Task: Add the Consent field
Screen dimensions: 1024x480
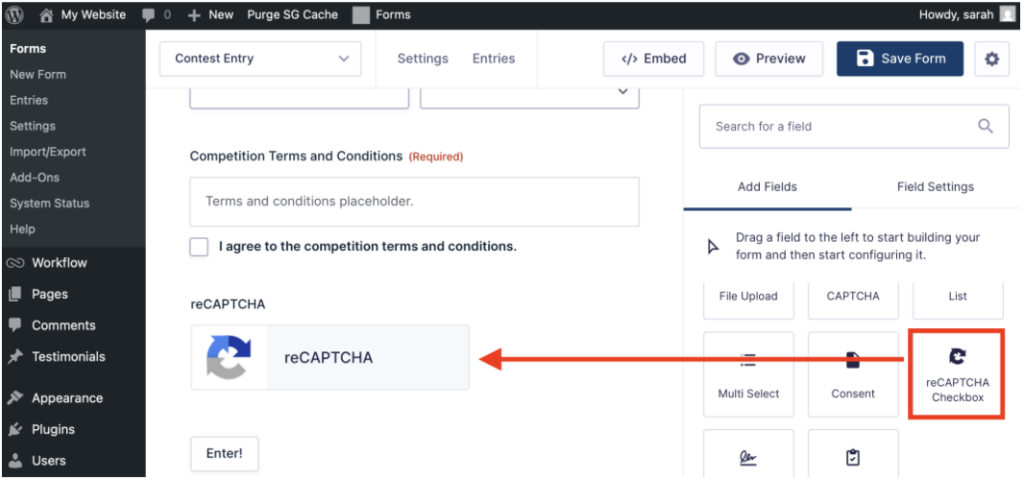Action: (x=853, y=374)
